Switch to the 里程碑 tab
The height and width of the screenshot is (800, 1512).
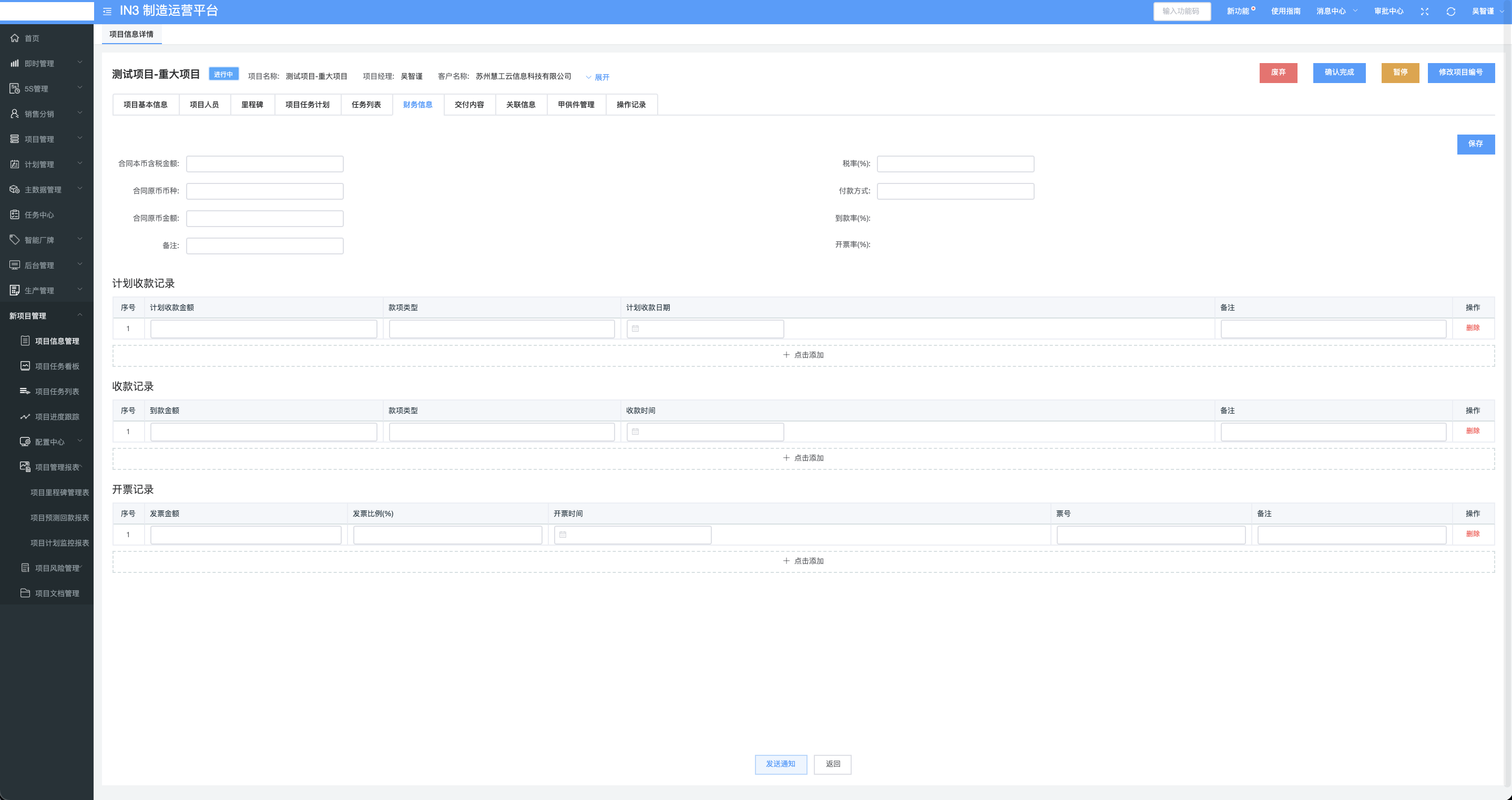(252, 105)
